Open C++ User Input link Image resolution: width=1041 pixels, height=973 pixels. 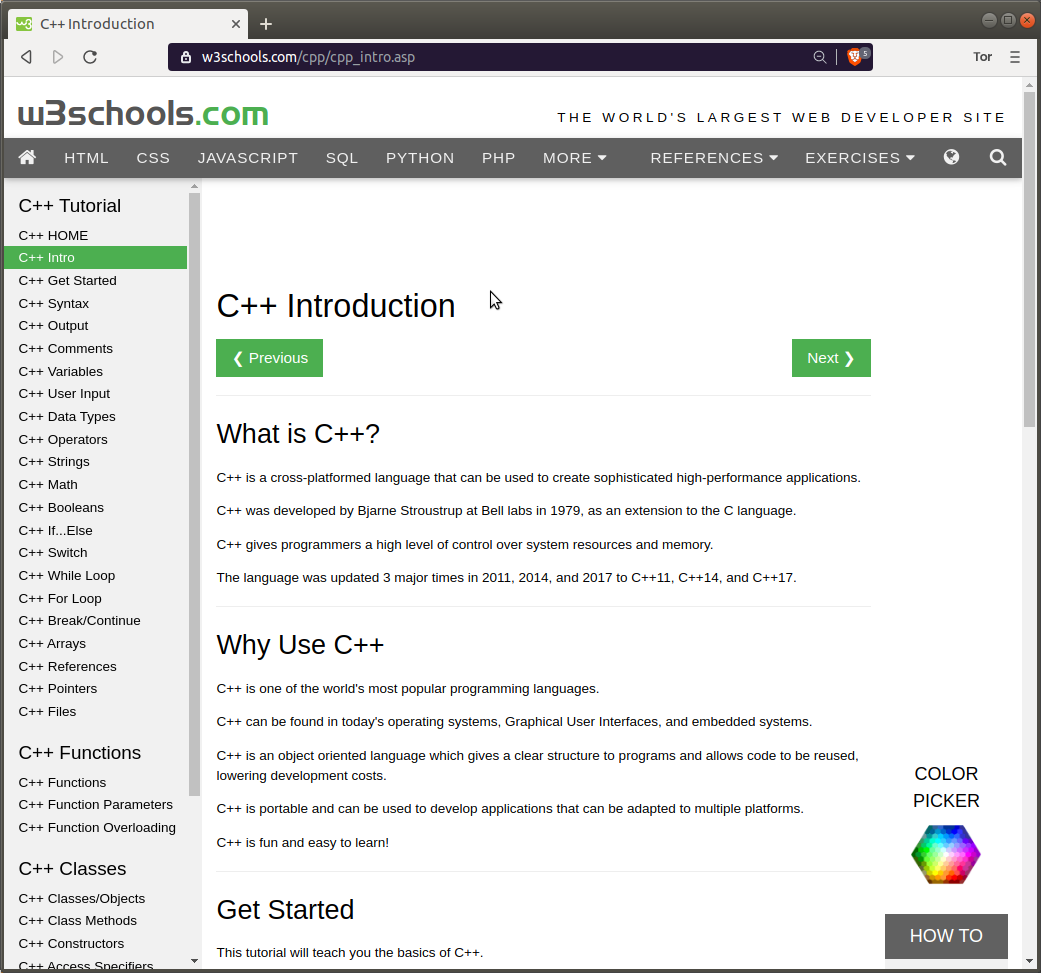tap(64, 394)
